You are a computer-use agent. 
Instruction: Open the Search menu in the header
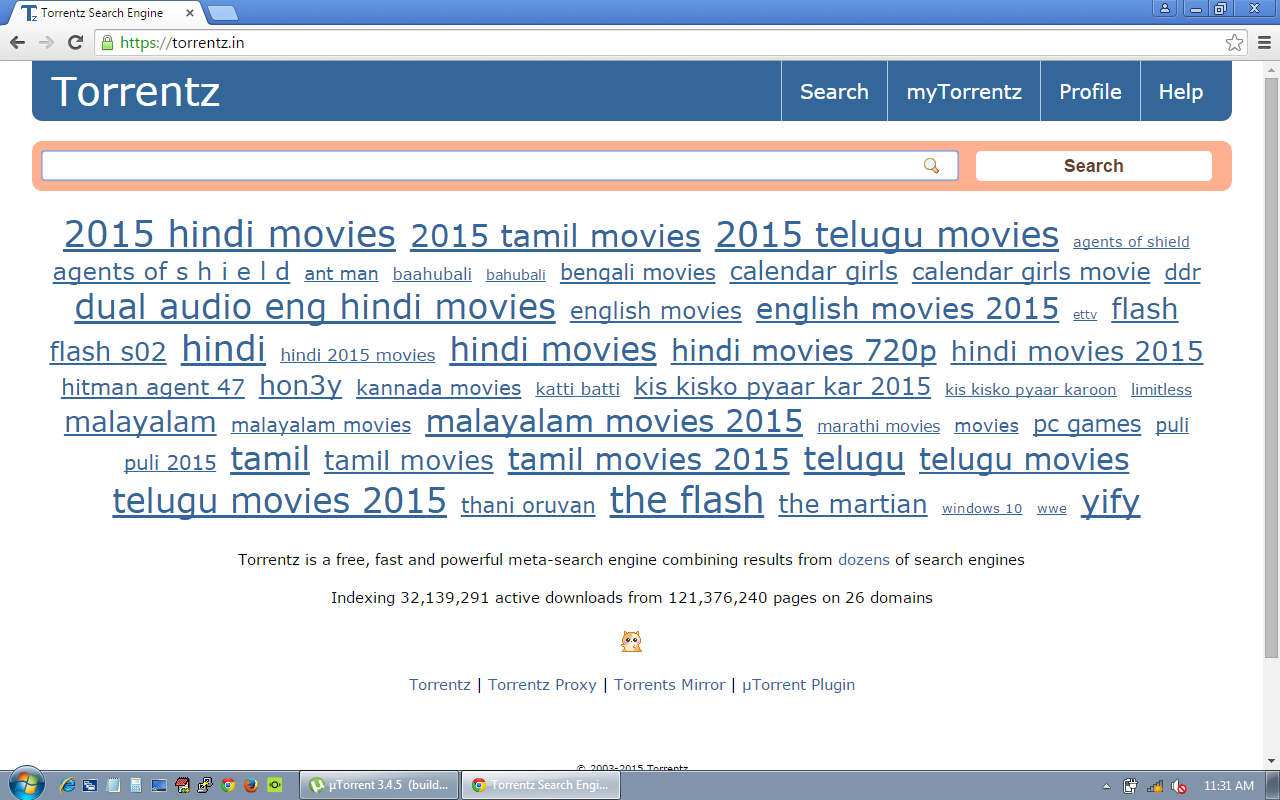point(834,92)
